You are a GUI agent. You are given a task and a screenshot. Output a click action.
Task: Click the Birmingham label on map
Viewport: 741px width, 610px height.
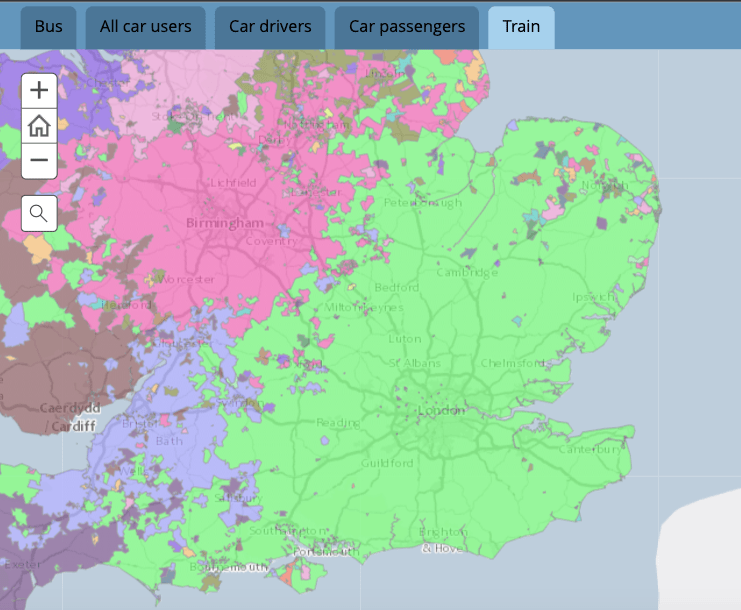click(x=225, y=223)
